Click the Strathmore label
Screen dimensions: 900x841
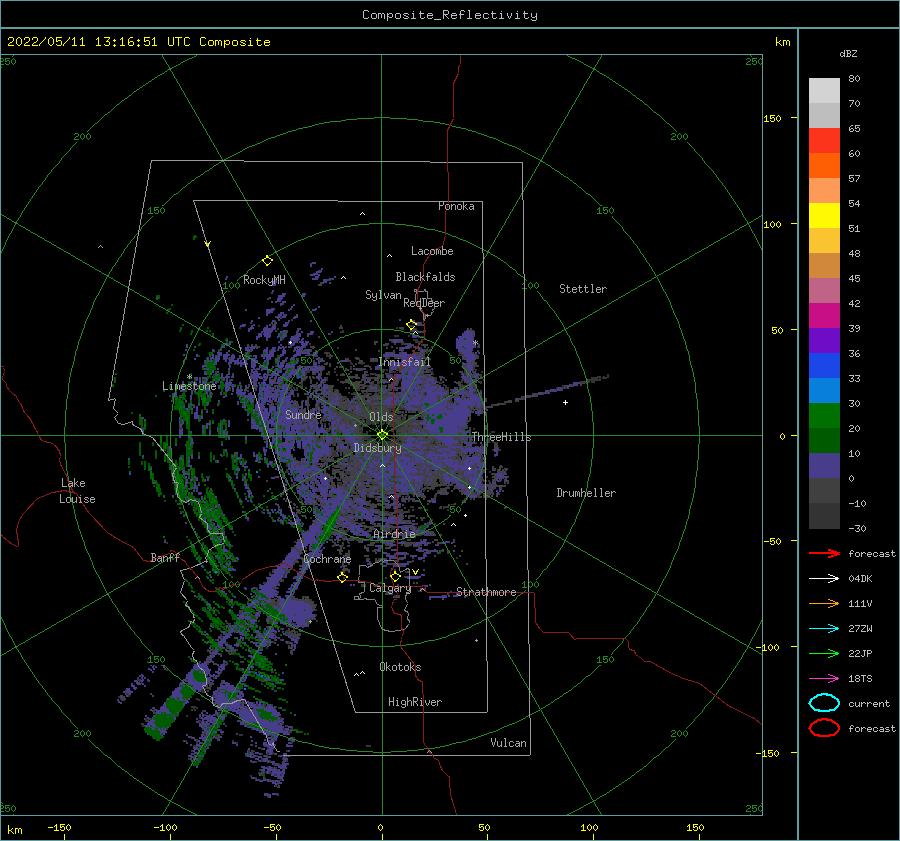click(x=486, y=592)
